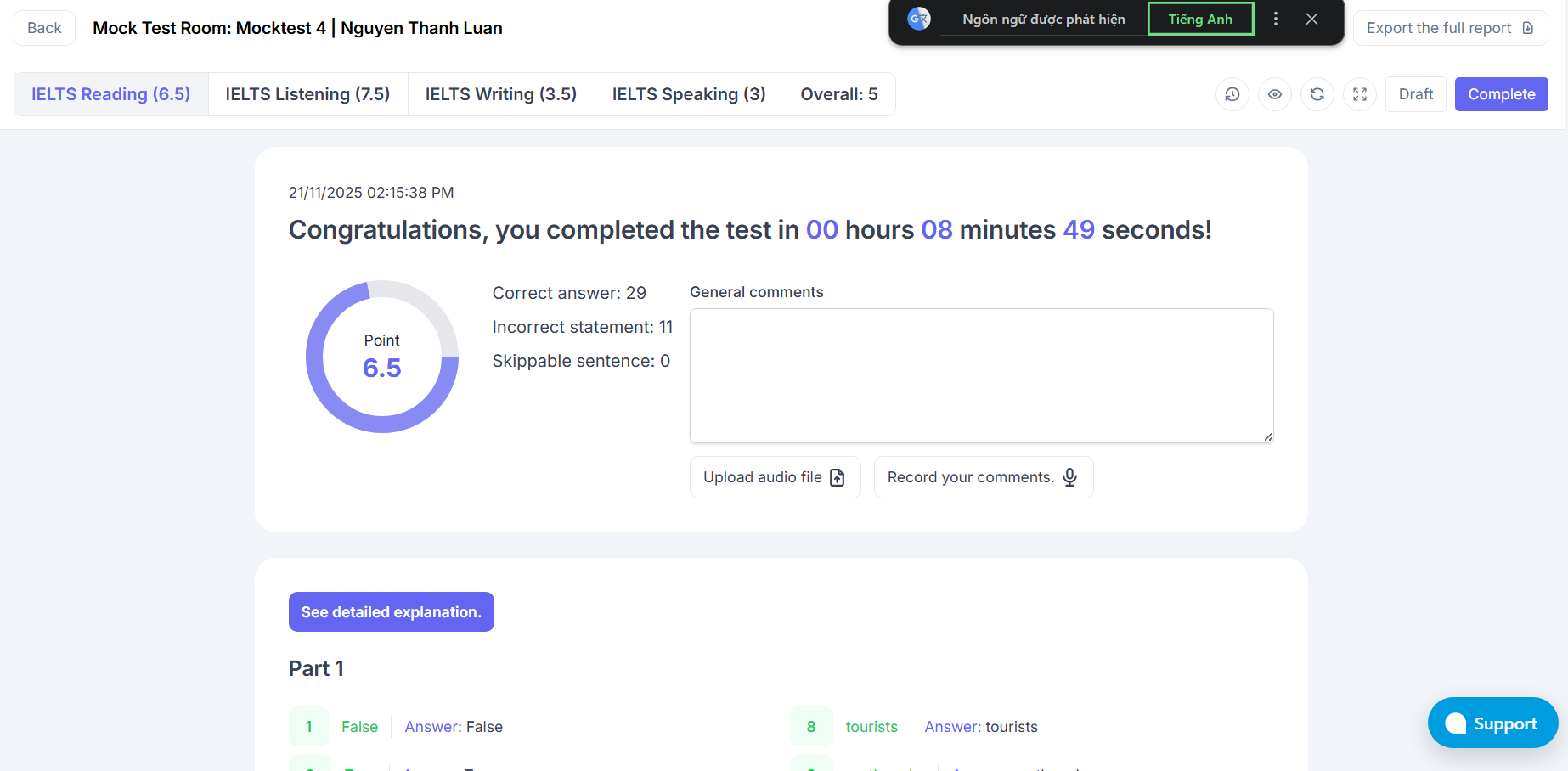
Task: Open the Support chat bubble
Action: (1493, 723)
